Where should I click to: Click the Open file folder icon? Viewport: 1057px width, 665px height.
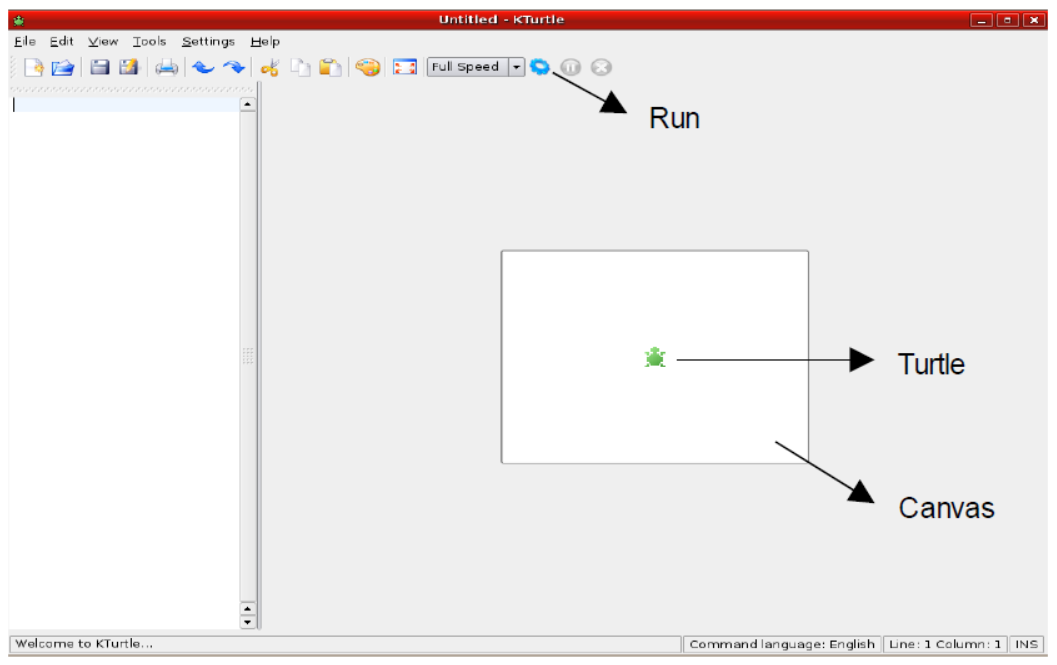click(x=63, y=67)
